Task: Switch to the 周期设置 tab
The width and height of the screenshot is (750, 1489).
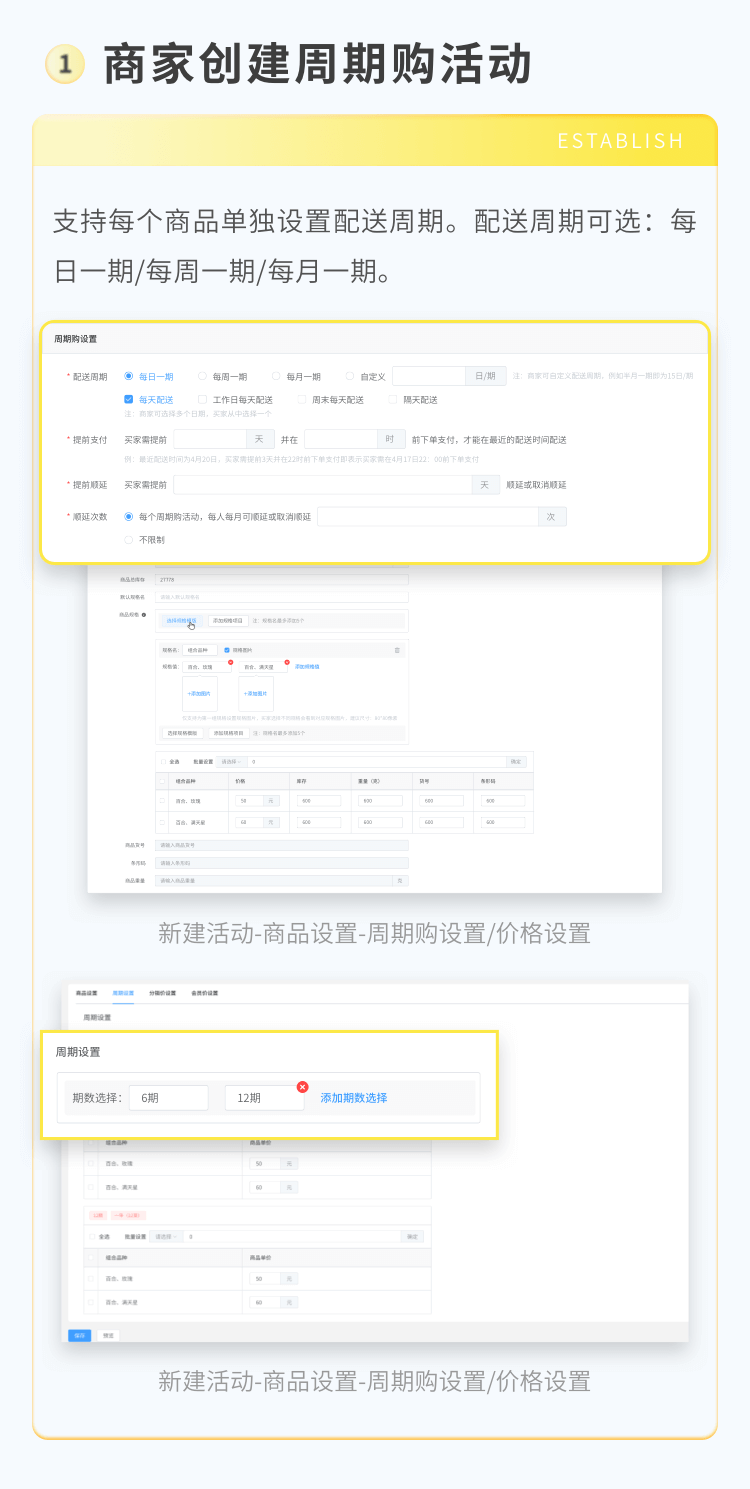Action: pos(123,993)
